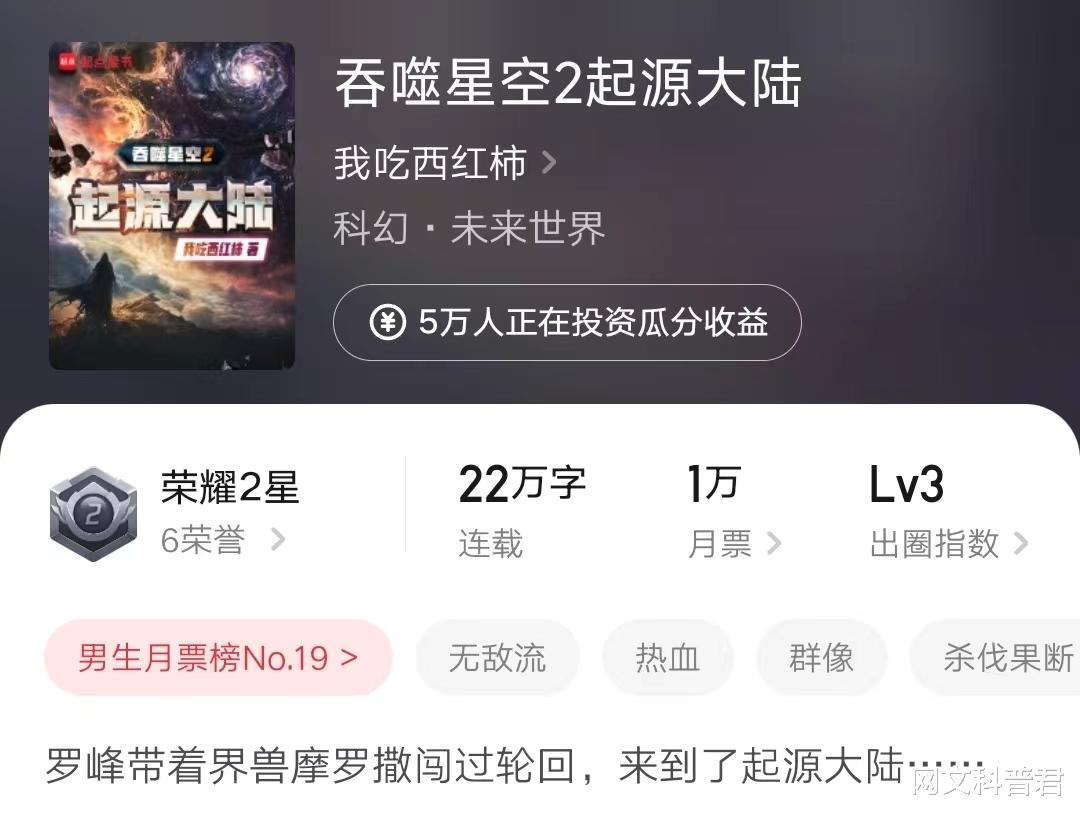Expand the 6荣誉 chevron arrow
This screenshot has height=816, width=1080.
tap(278, 539)
